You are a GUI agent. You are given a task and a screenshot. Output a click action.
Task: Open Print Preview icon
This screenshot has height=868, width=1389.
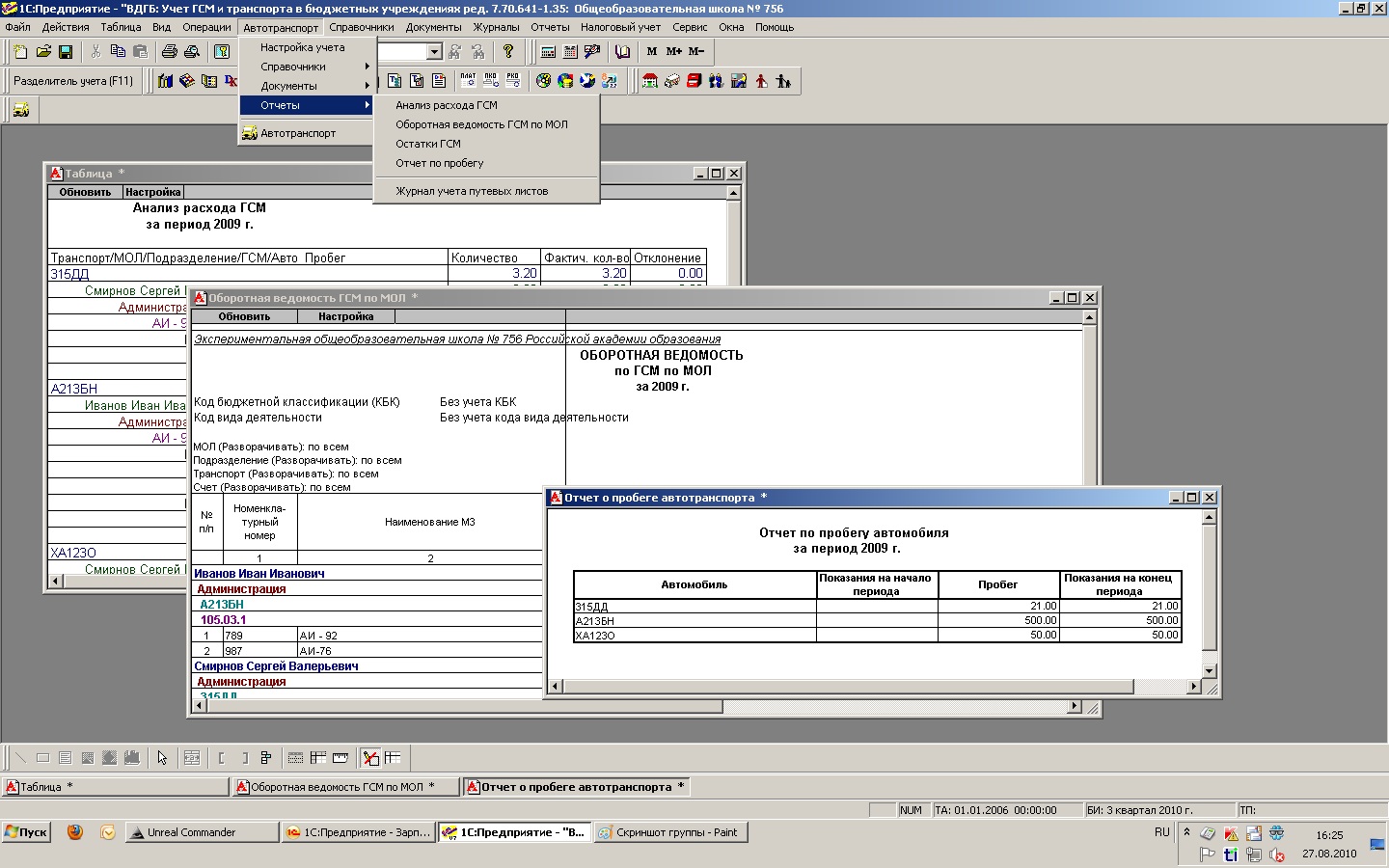[192, 52]
